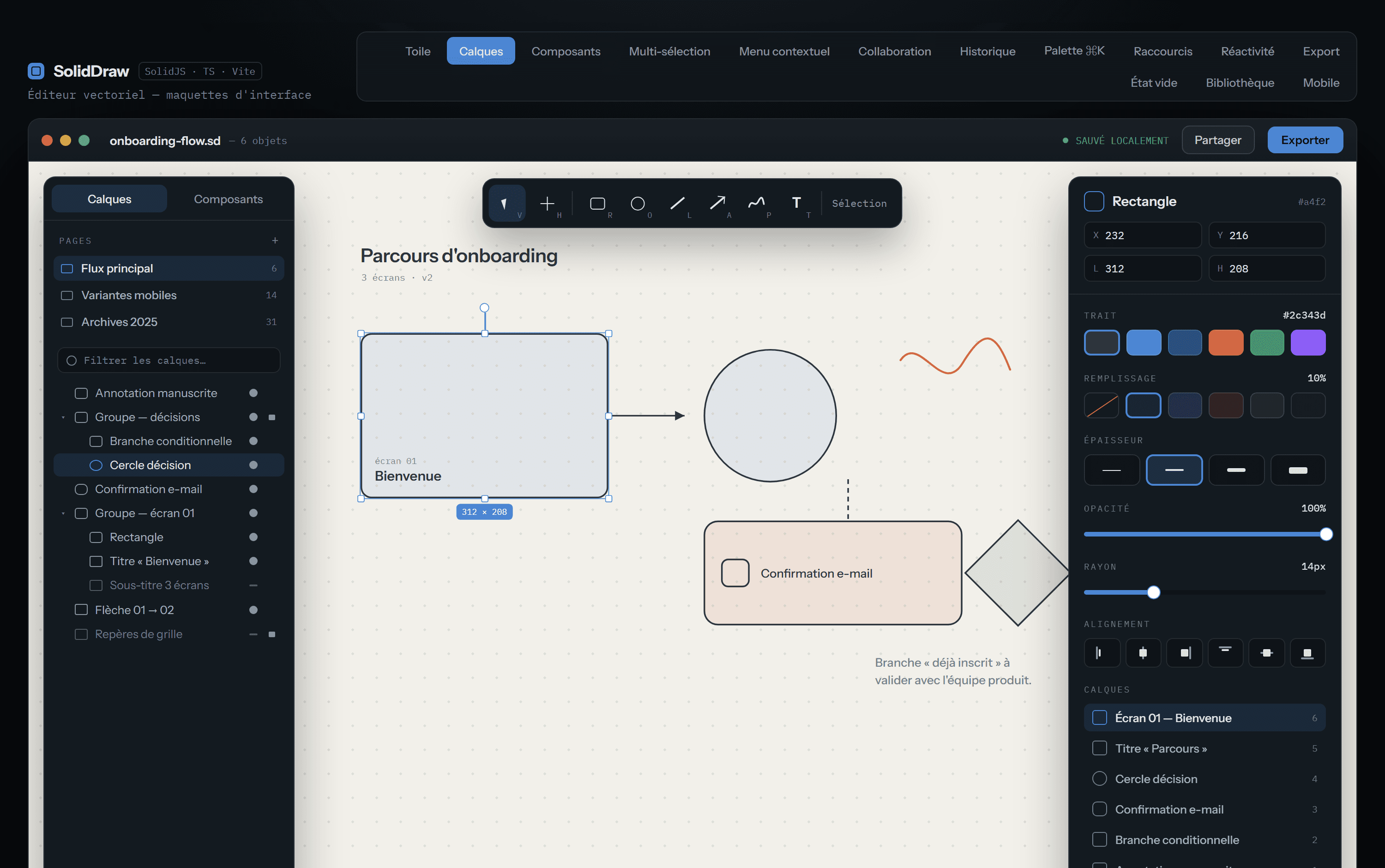The width and height of the screenshot is (1385, 868).
Task: Select the Selection (V) arrow tool
Action: (x=506, y=203)
